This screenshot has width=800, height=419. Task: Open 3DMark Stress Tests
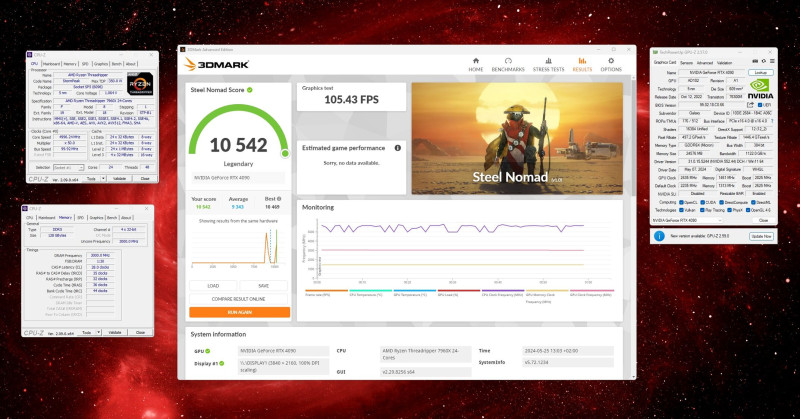click(548, 64)
